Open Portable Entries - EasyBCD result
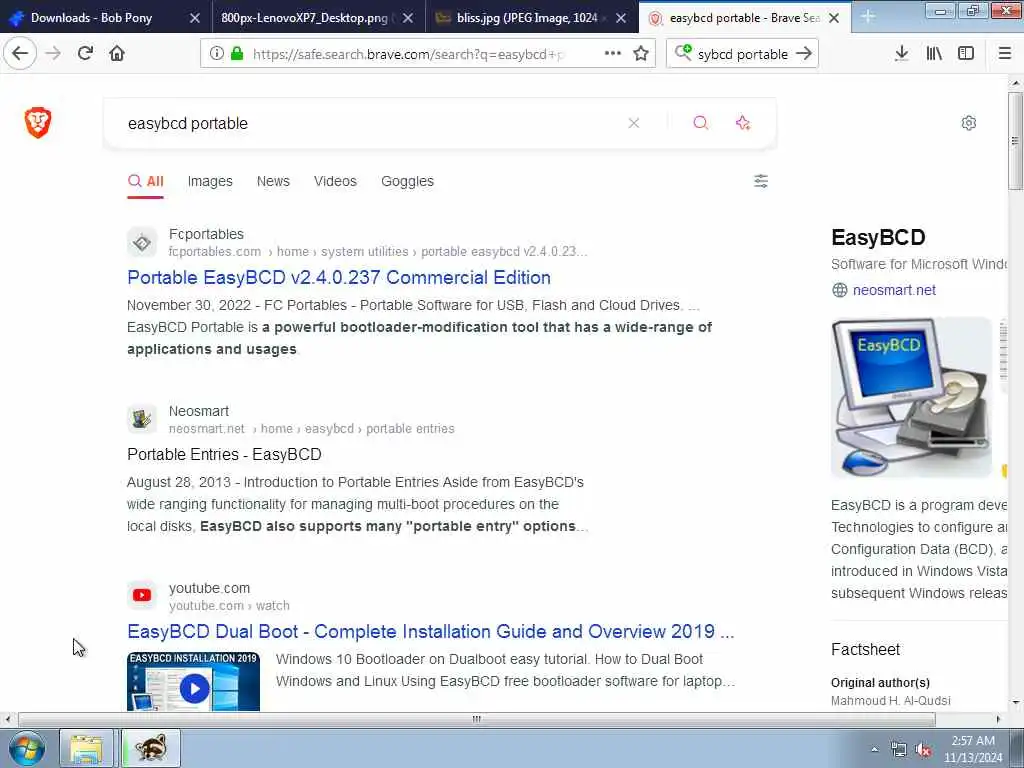Image resolution: width=1024 pixels, height=768 pixels. click(x=224, y=455)
